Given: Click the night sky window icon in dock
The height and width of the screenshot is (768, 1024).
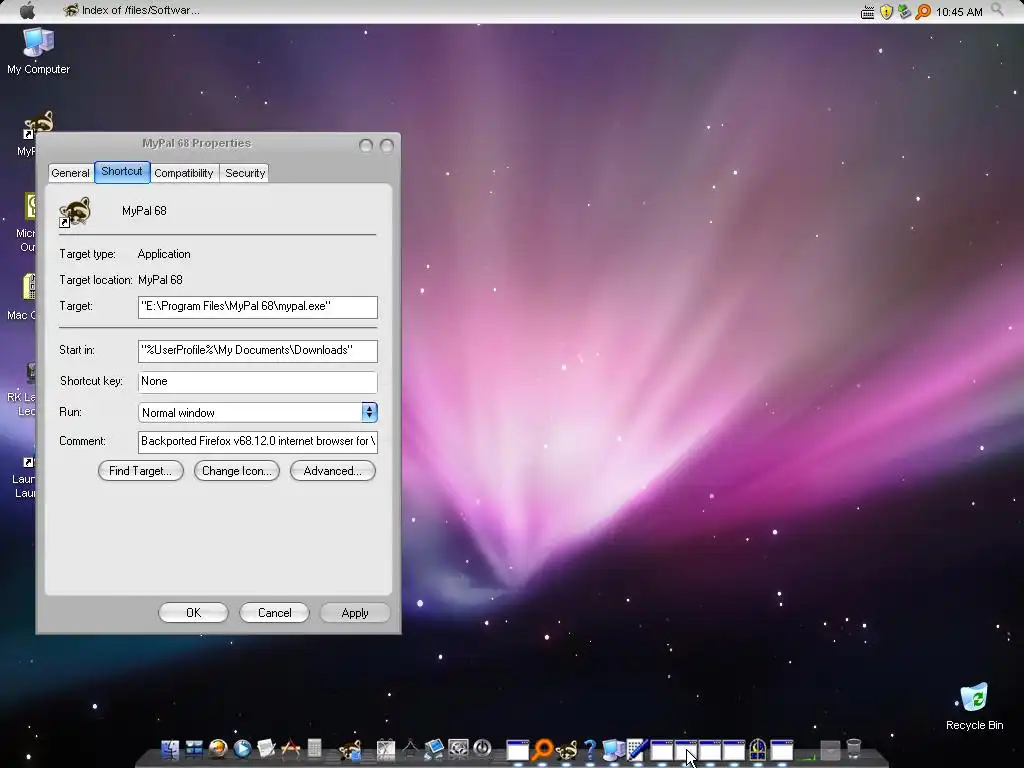Looking at the screenshot, I should click(x=758, y=750).
